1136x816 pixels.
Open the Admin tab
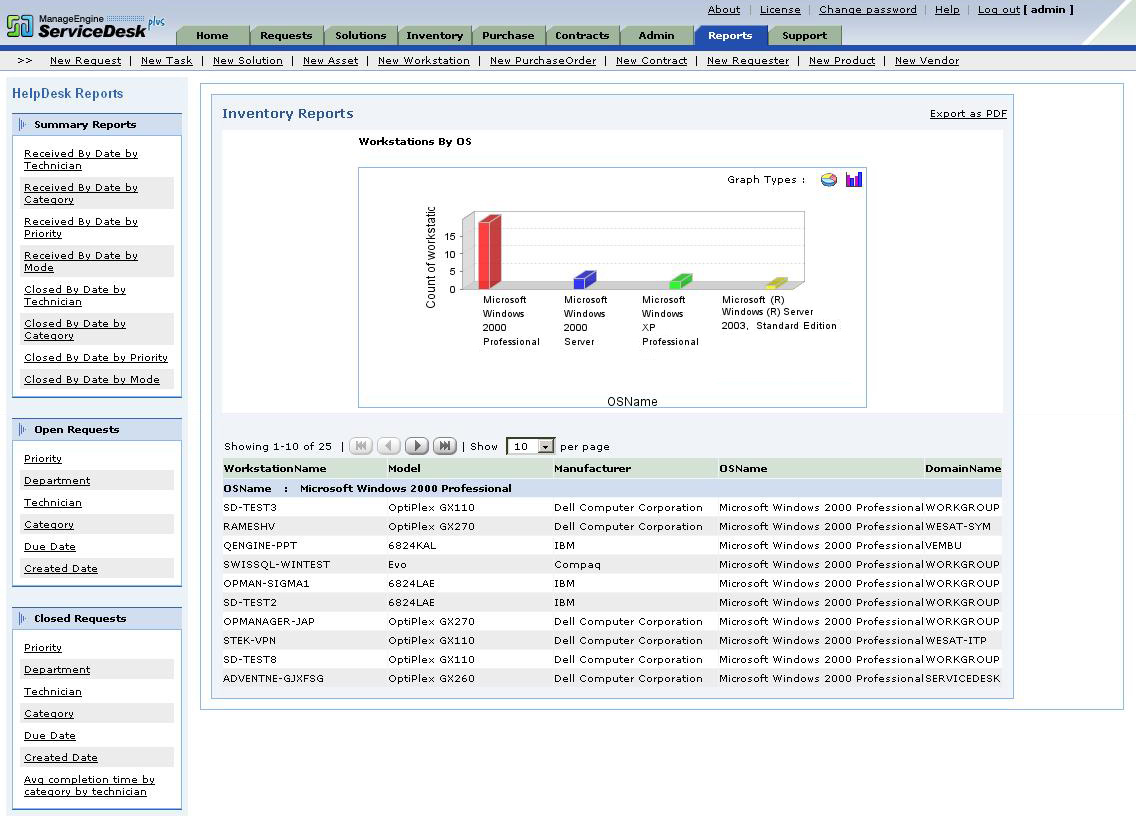[656, 36]
